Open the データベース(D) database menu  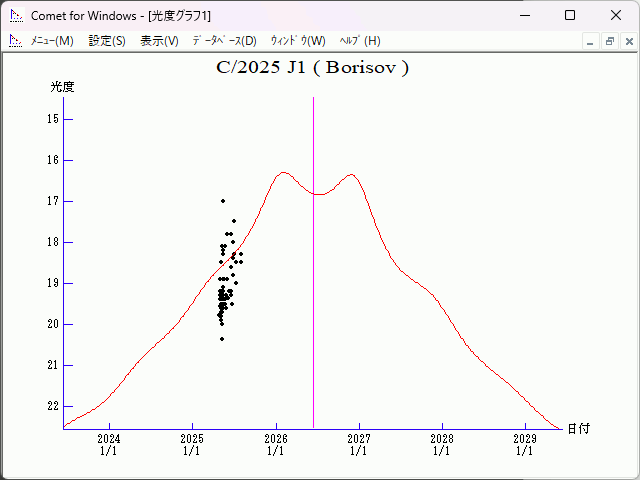point(224,41)
